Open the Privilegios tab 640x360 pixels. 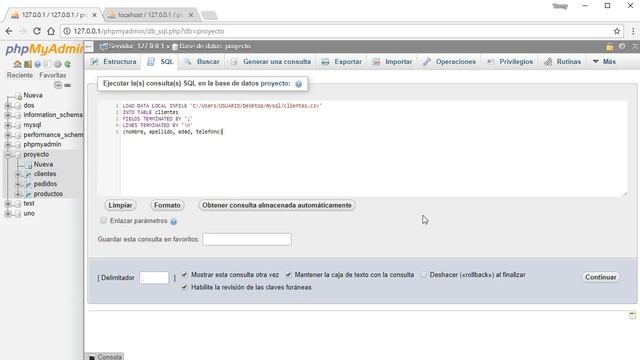point(510,62)
